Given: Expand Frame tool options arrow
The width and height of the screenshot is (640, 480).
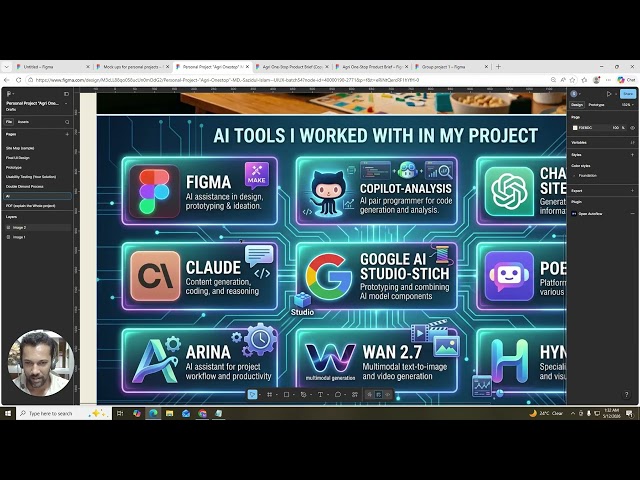Looking at the screenshot, I should click(277, 395).
